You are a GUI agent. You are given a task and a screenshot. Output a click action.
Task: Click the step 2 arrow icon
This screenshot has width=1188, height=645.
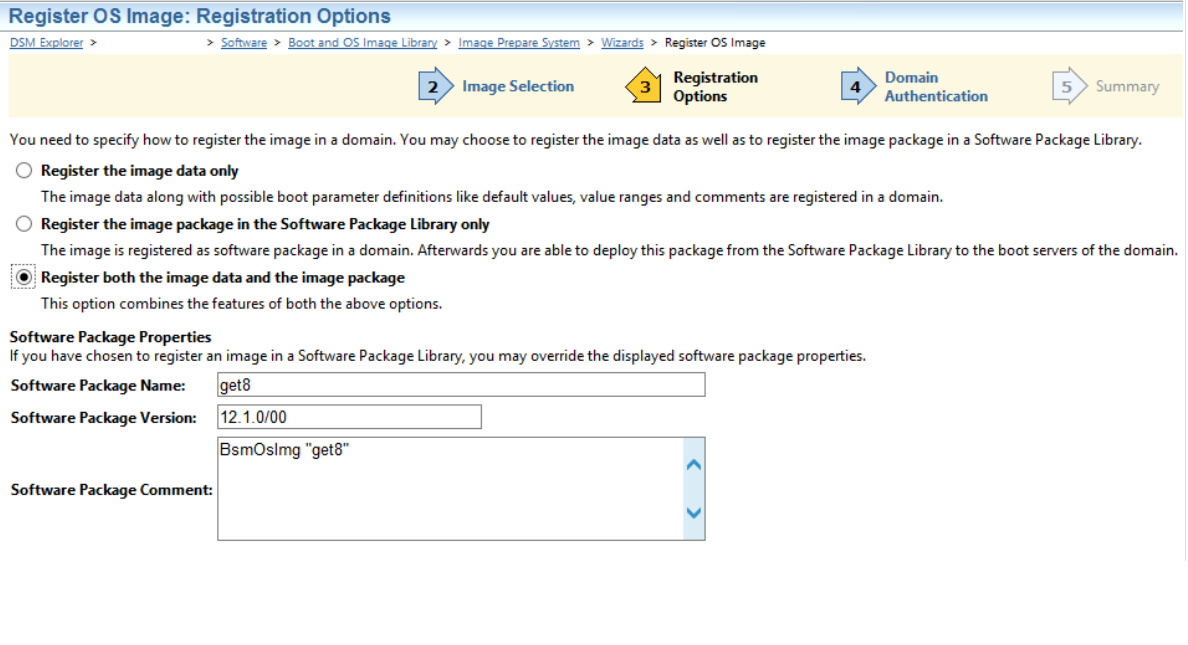[434, 87]
